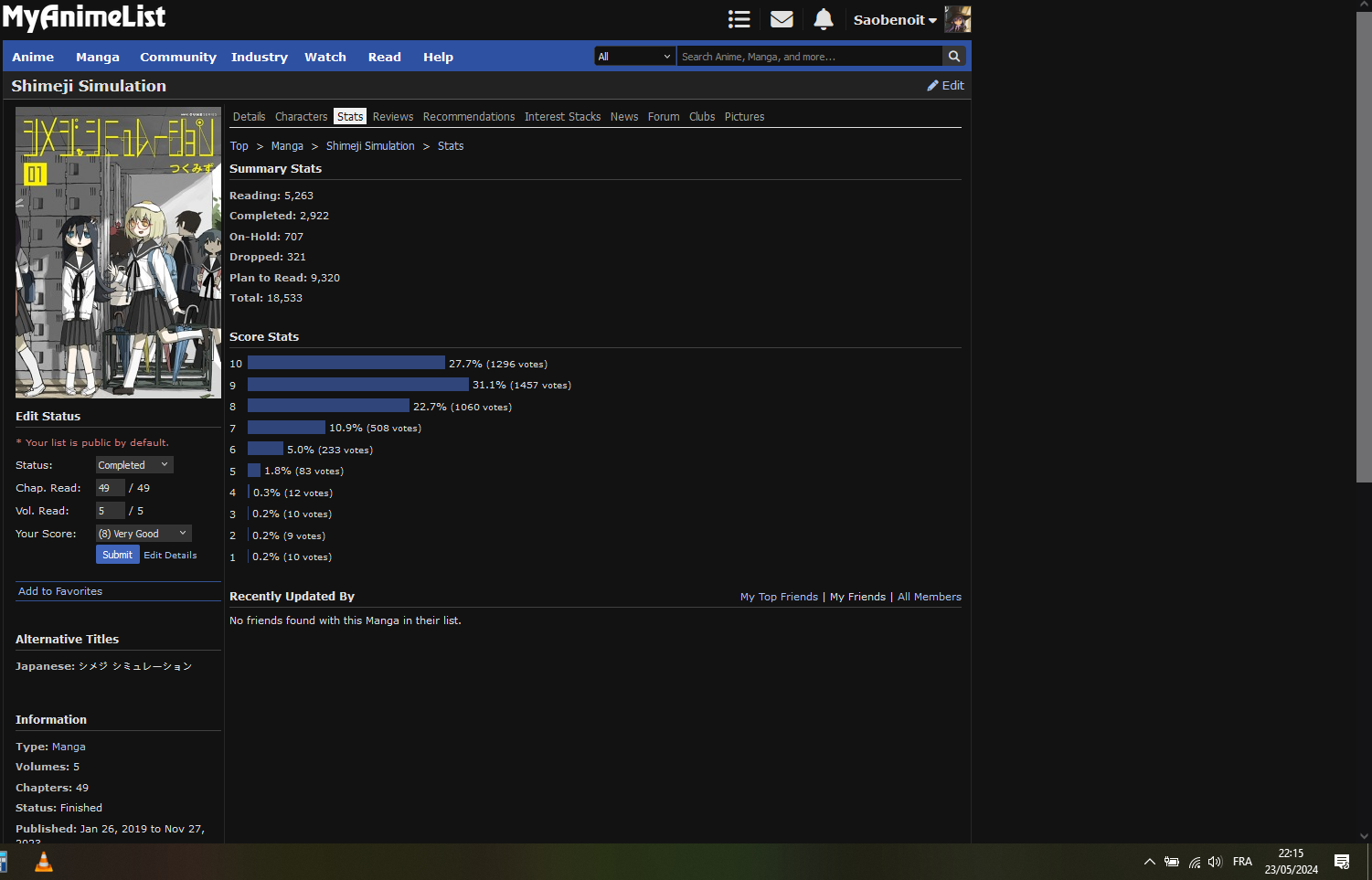1372x880 pixels.
Task: Switch to the Forum tab
Action: pos(664,117)
